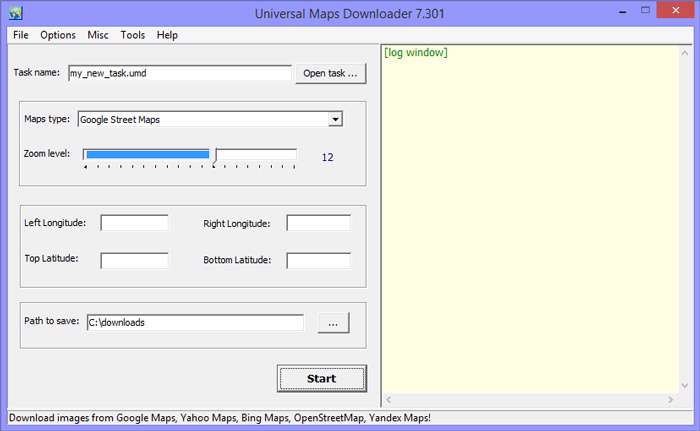700x431 pixels.
Task: Open the File menu
Action: point(21,34)
